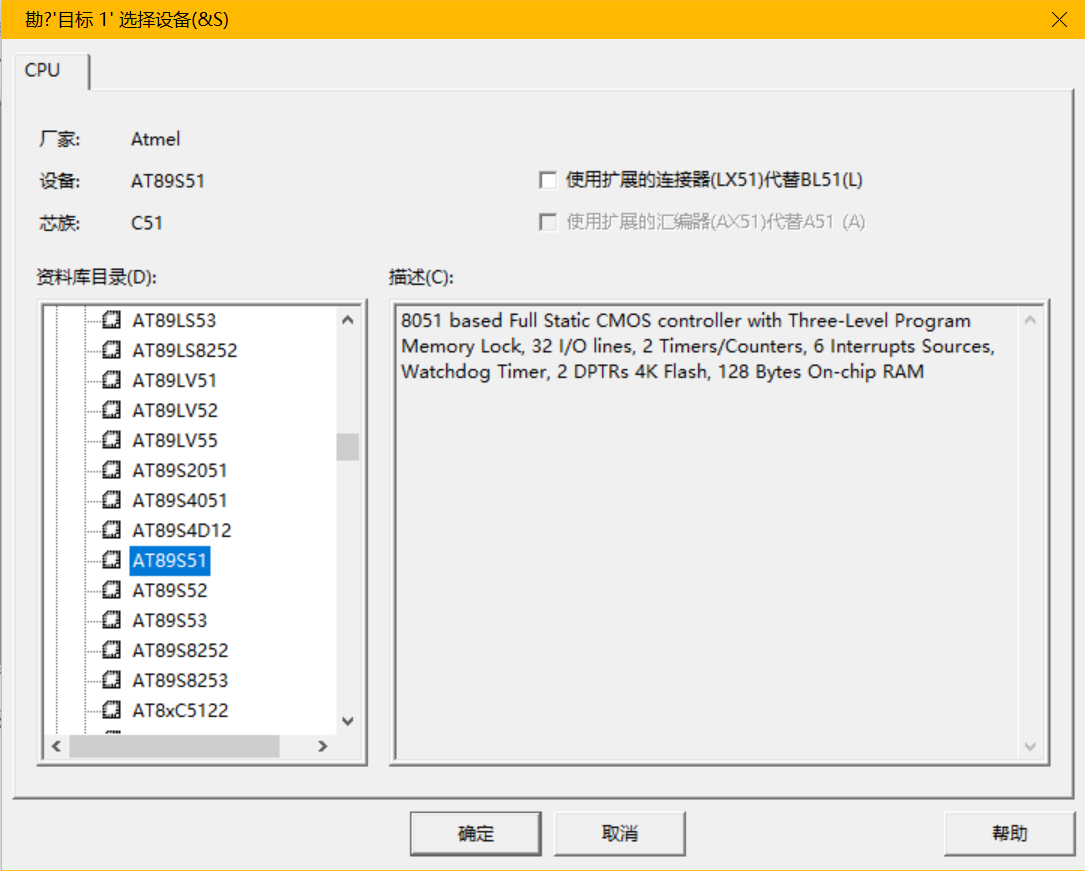
Task: Click the chip icon beside AT89S2051
Action: tap(112, 471)
